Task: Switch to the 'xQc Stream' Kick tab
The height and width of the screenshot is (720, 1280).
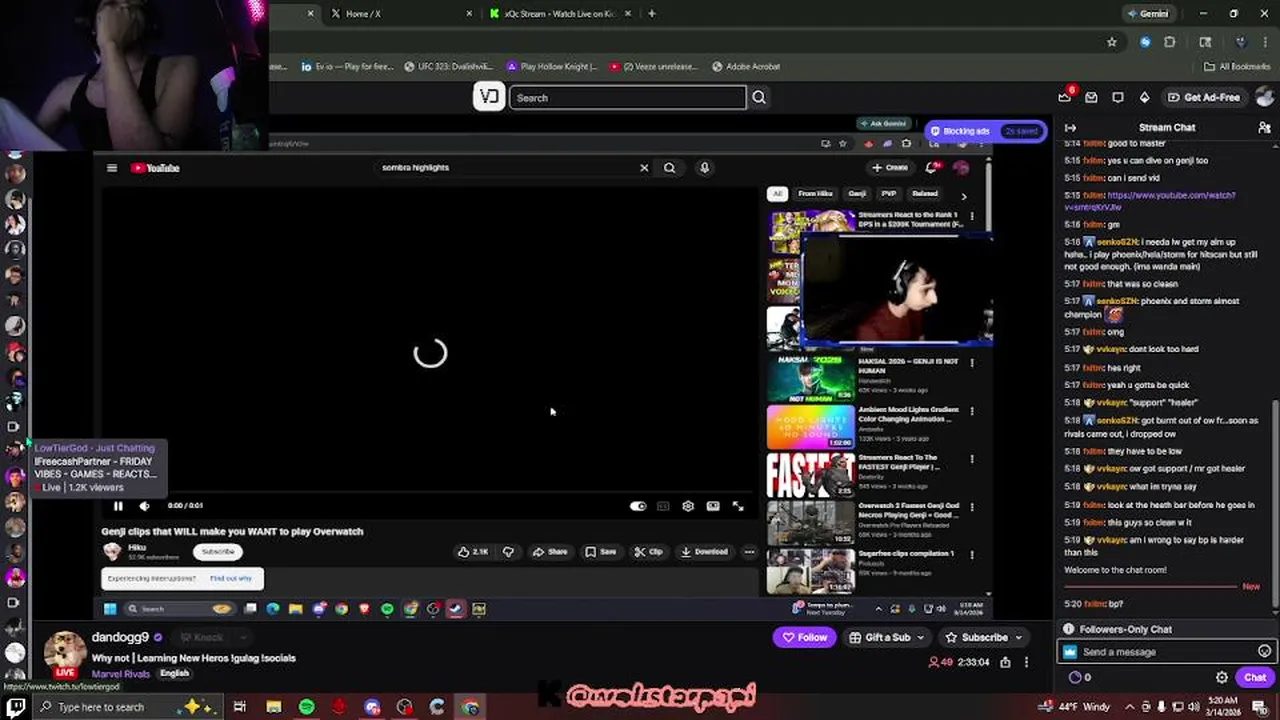Action: (x=560, y=14)
